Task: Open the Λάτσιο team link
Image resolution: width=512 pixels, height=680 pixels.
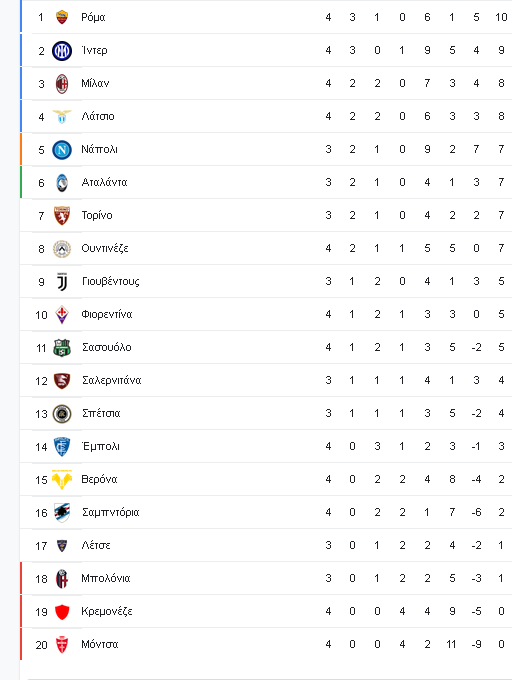Action: 98,116
